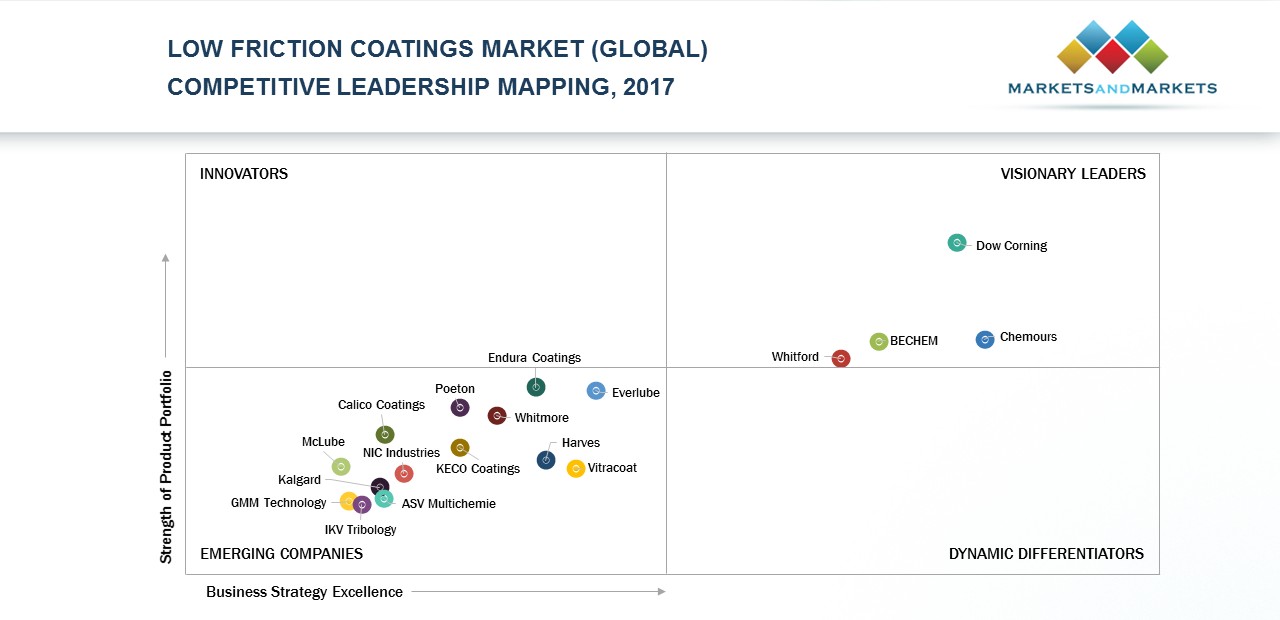Click the Dow Corning data point marker
Screen dimensions: 1280x620
pyautogui.click(x=957, y=243)
